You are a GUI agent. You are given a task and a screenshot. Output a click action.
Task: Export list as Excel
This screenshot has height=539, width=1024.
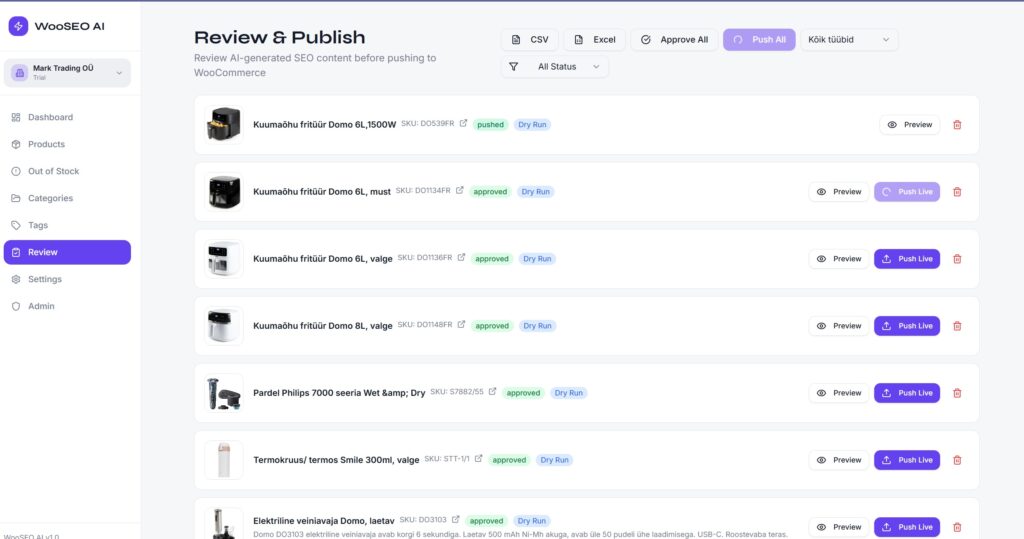(x=594, y=40)
